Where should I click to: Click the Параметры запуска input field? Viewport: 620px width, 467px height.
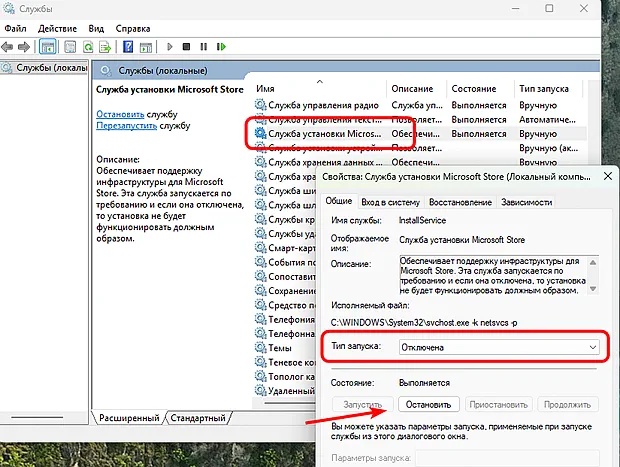507,458
